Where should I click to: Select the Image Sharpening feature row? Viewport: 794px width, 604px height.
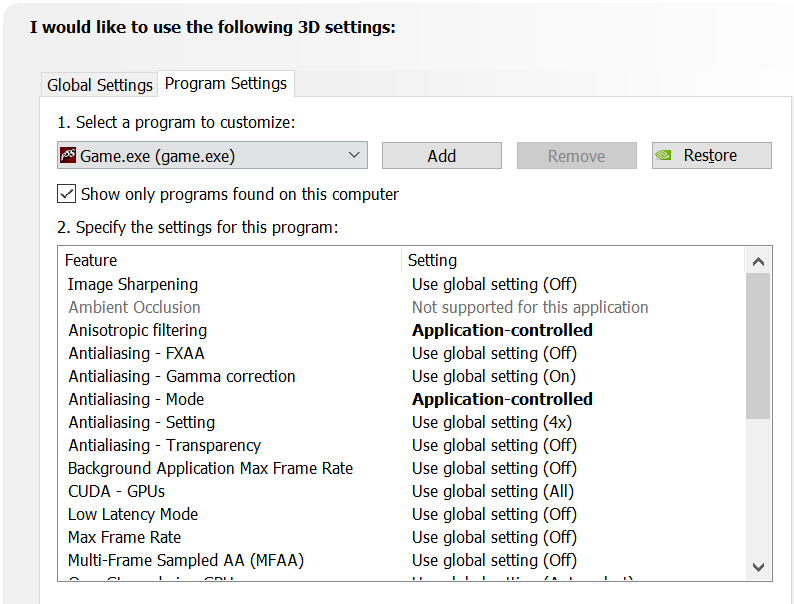point(133,284)
